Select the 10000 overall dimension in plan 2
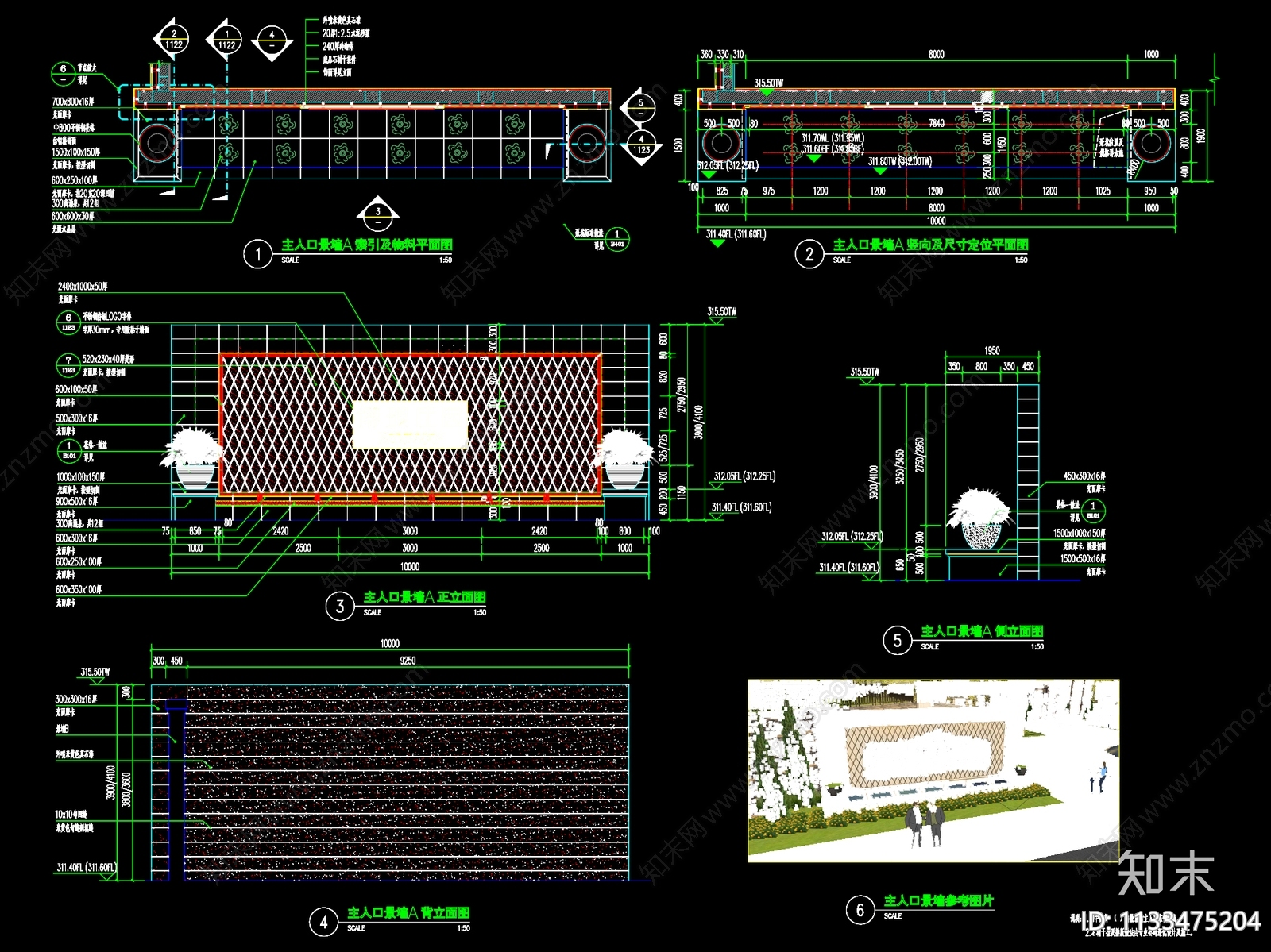Viewport: 1271px width, 952px height. click(937, 221)
